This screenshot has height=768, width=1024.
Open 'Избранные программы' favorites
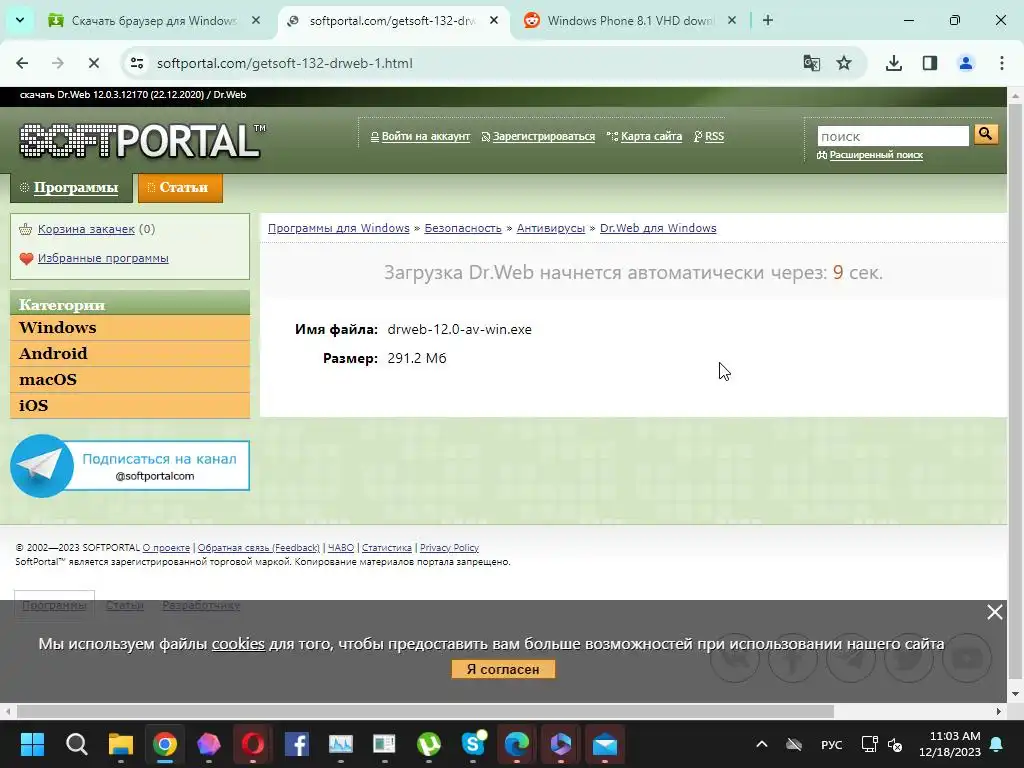(103, 259)
